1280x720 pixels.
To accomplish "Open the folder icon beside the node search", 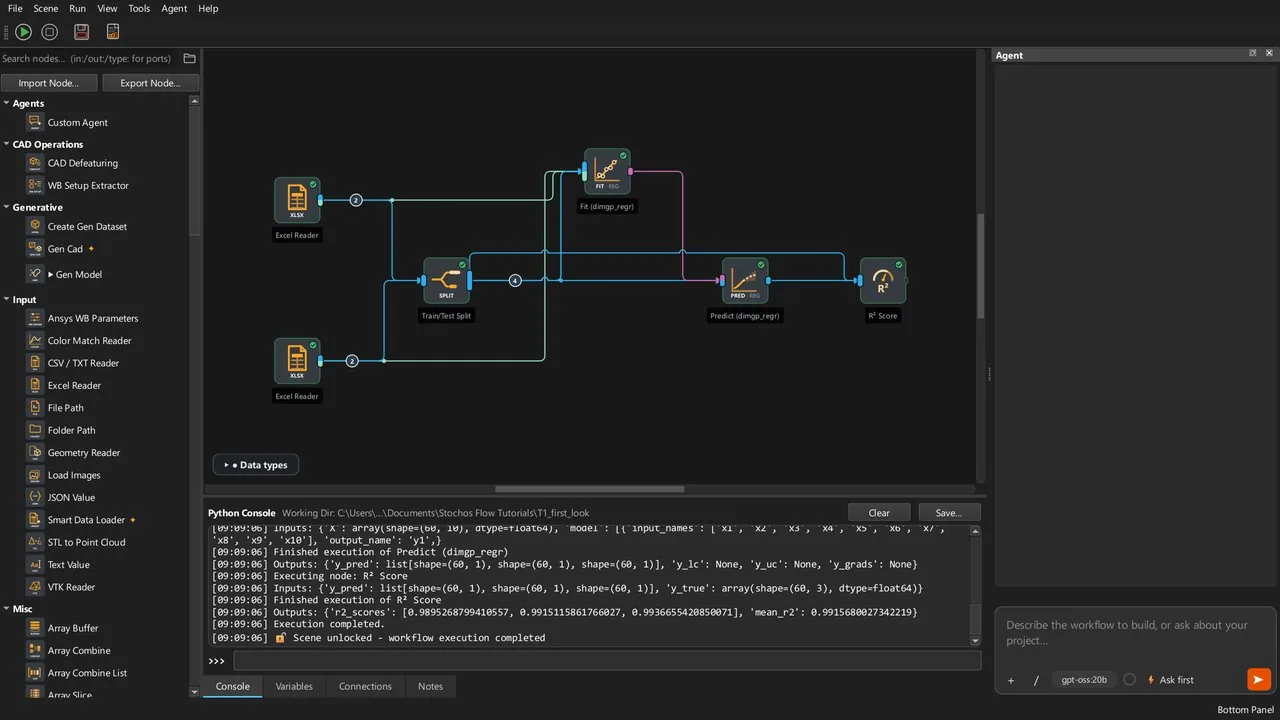I will click(x=189, y=59).
